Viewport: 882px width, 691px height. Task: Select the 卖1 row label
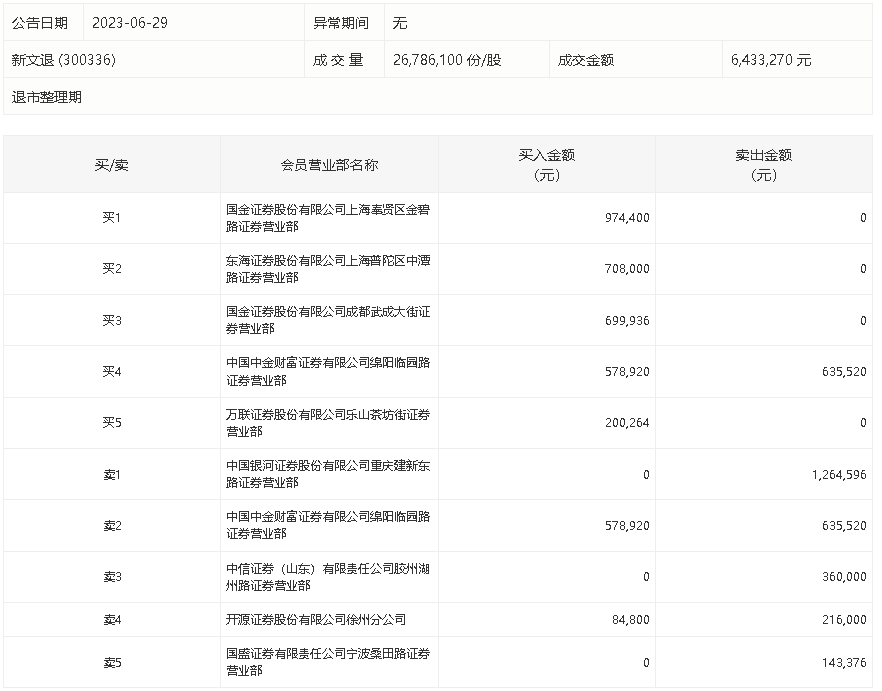[x=111, y=475]
